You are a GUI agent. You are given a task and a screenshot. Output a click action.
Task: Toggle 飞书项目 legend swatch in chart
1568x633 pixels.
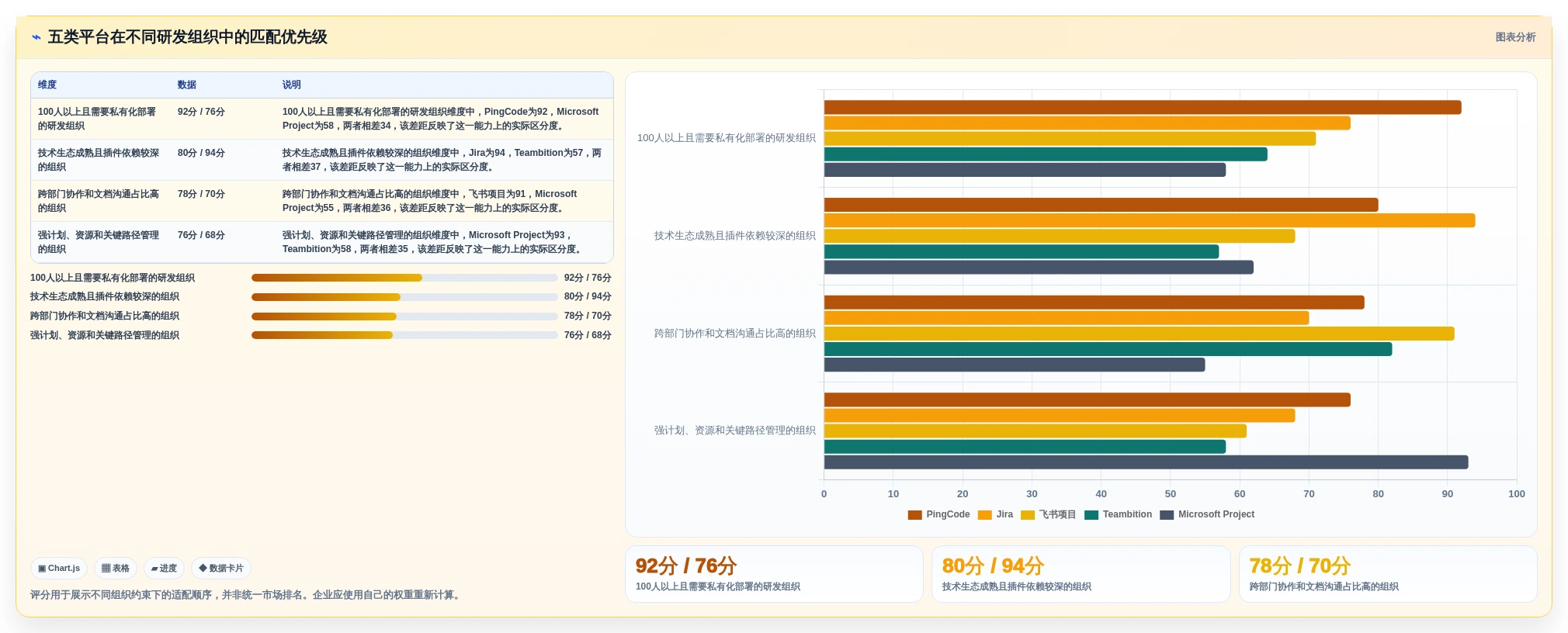pos(1028,515)
